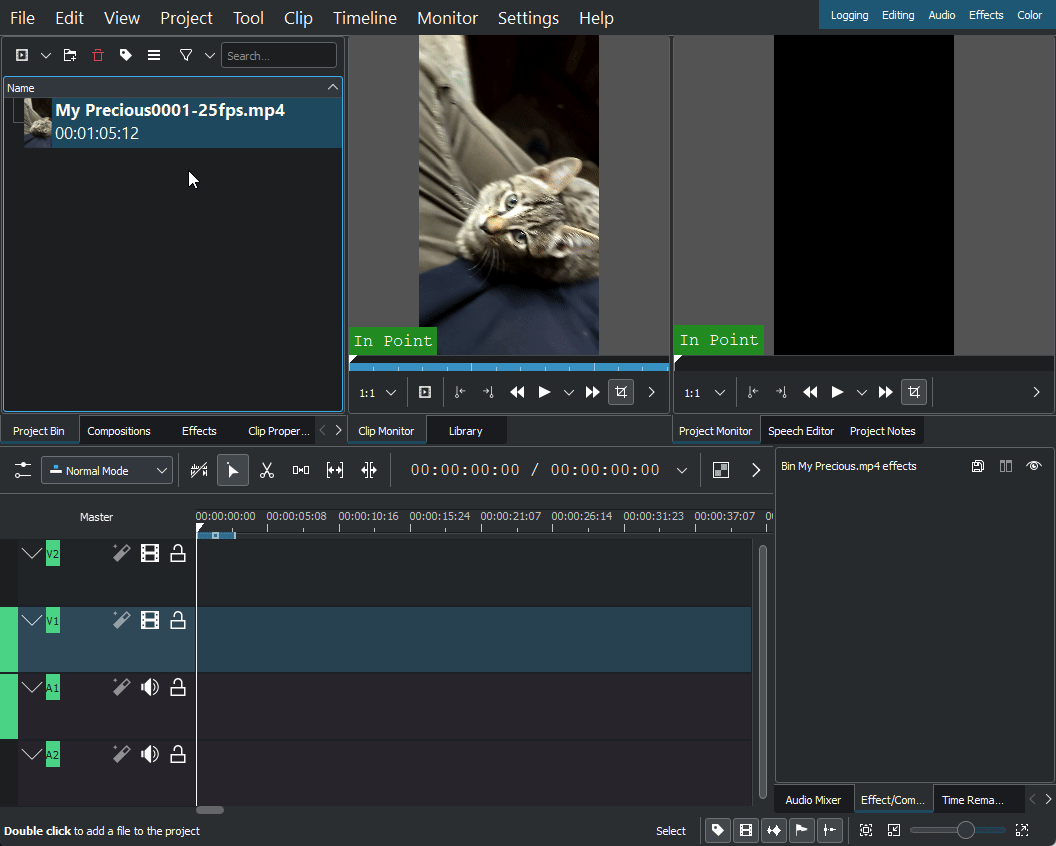
Task: Click the zoom in icon after the zoom slider
Action: 1022,831
